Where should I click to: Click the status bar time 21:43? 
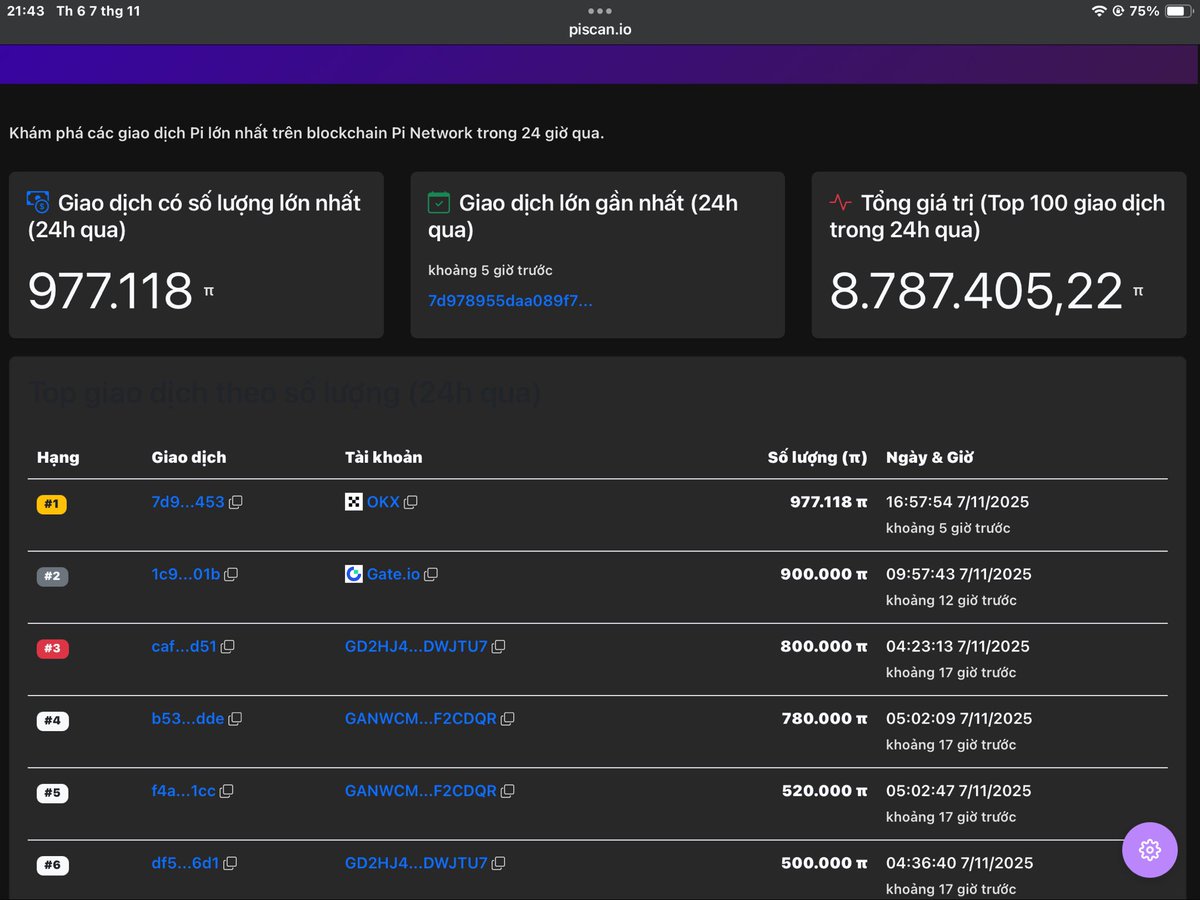pos(26,11)
